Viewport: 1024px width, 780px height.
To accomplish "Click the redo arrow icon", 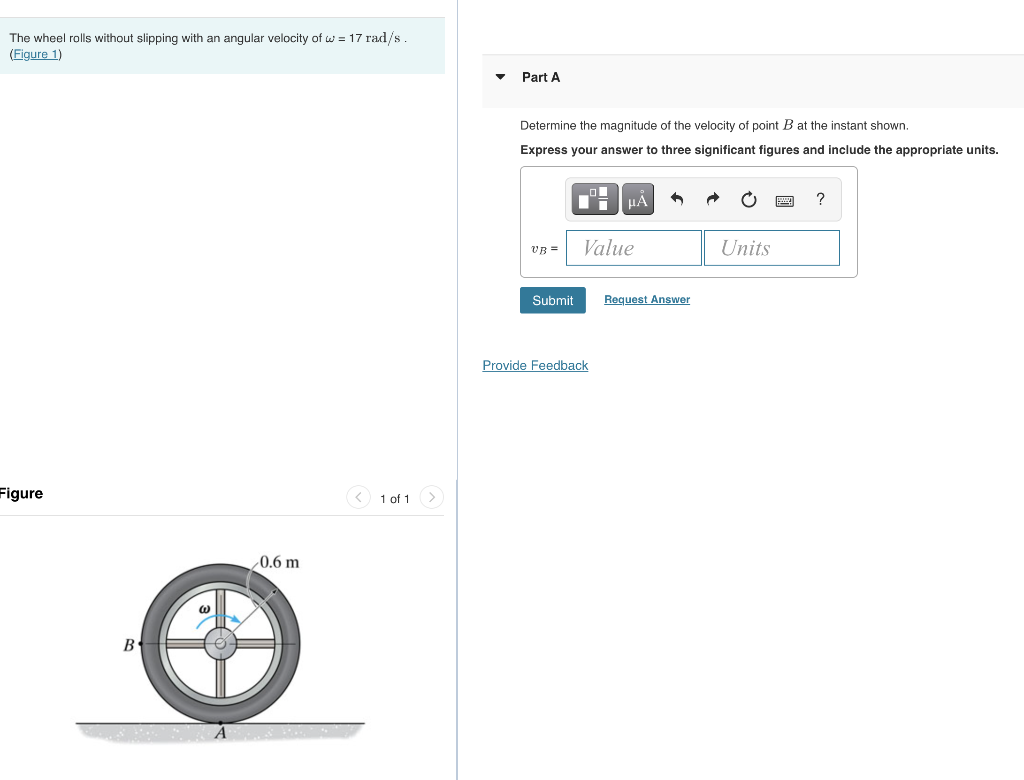I will click(x=712, y=199).
